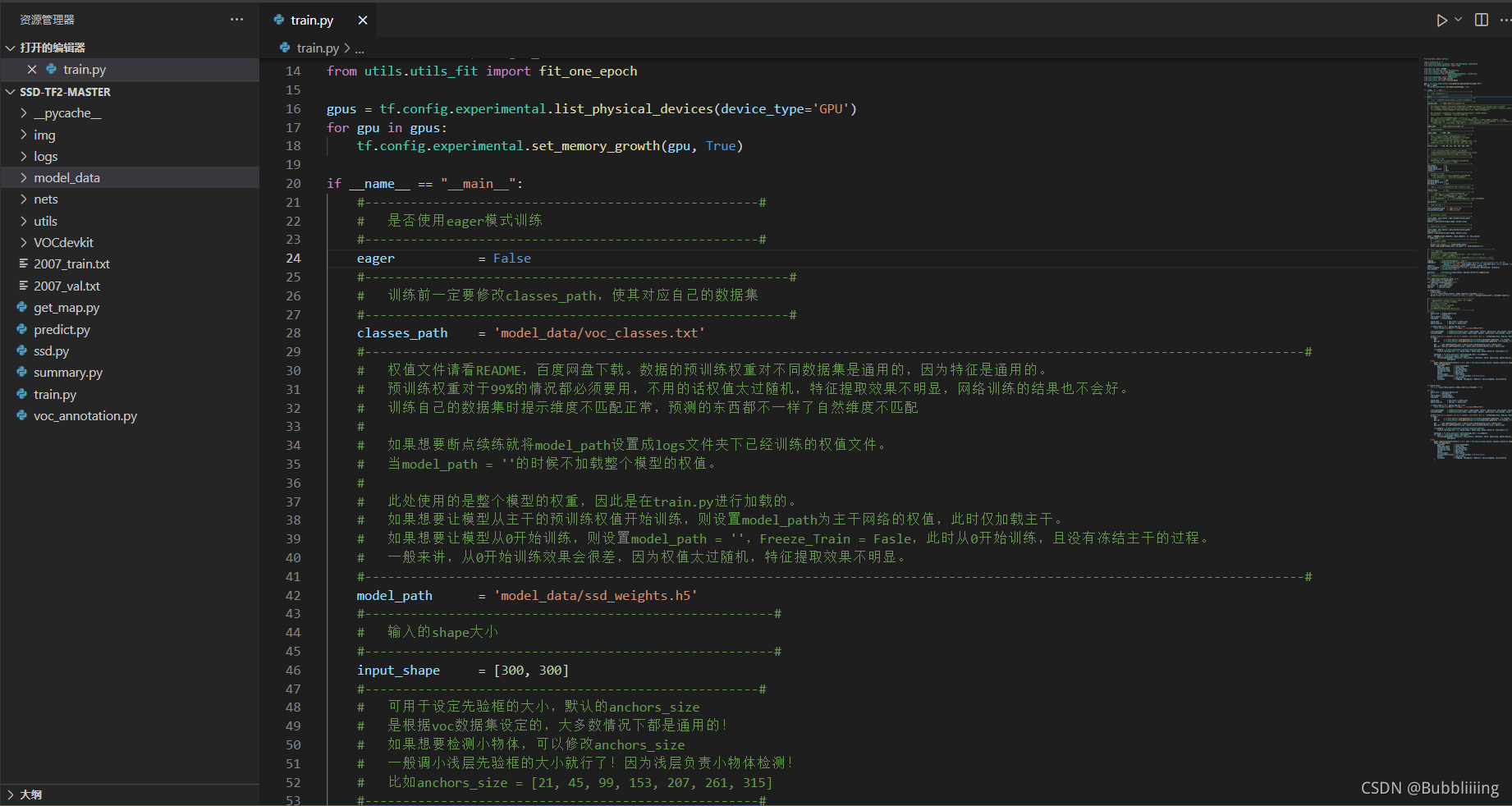Run the Python file with the play icon
This screenshot has height=806, width=1512.
[1441, 20]
